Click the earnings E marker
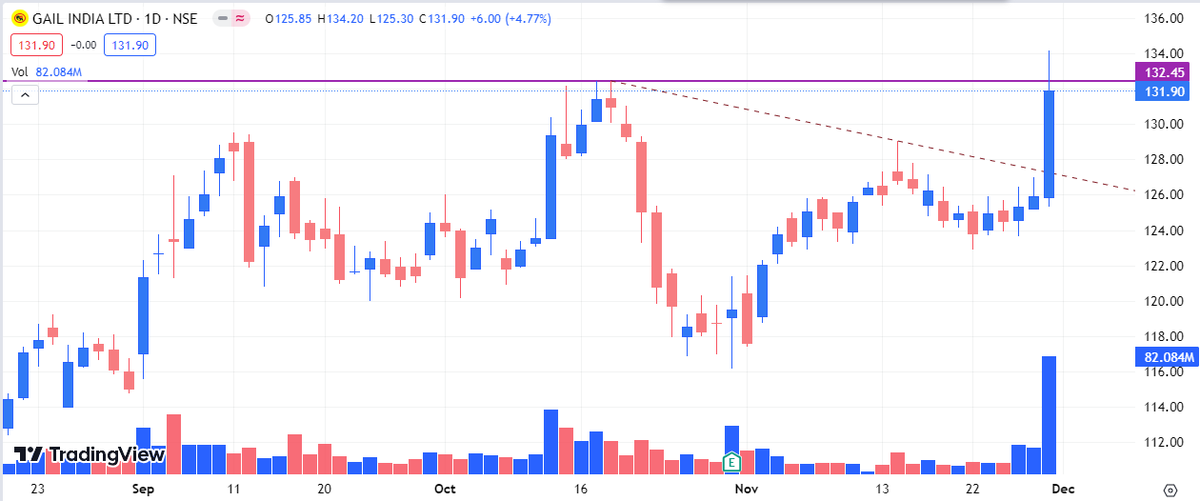Viewport: 1200px width, 501px height. pyautogui.click(x=732, y=462)
